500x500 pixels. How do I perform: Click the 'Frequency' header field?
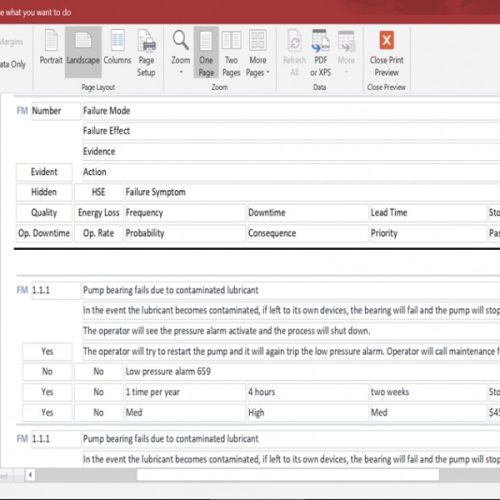tap(185, 213)
